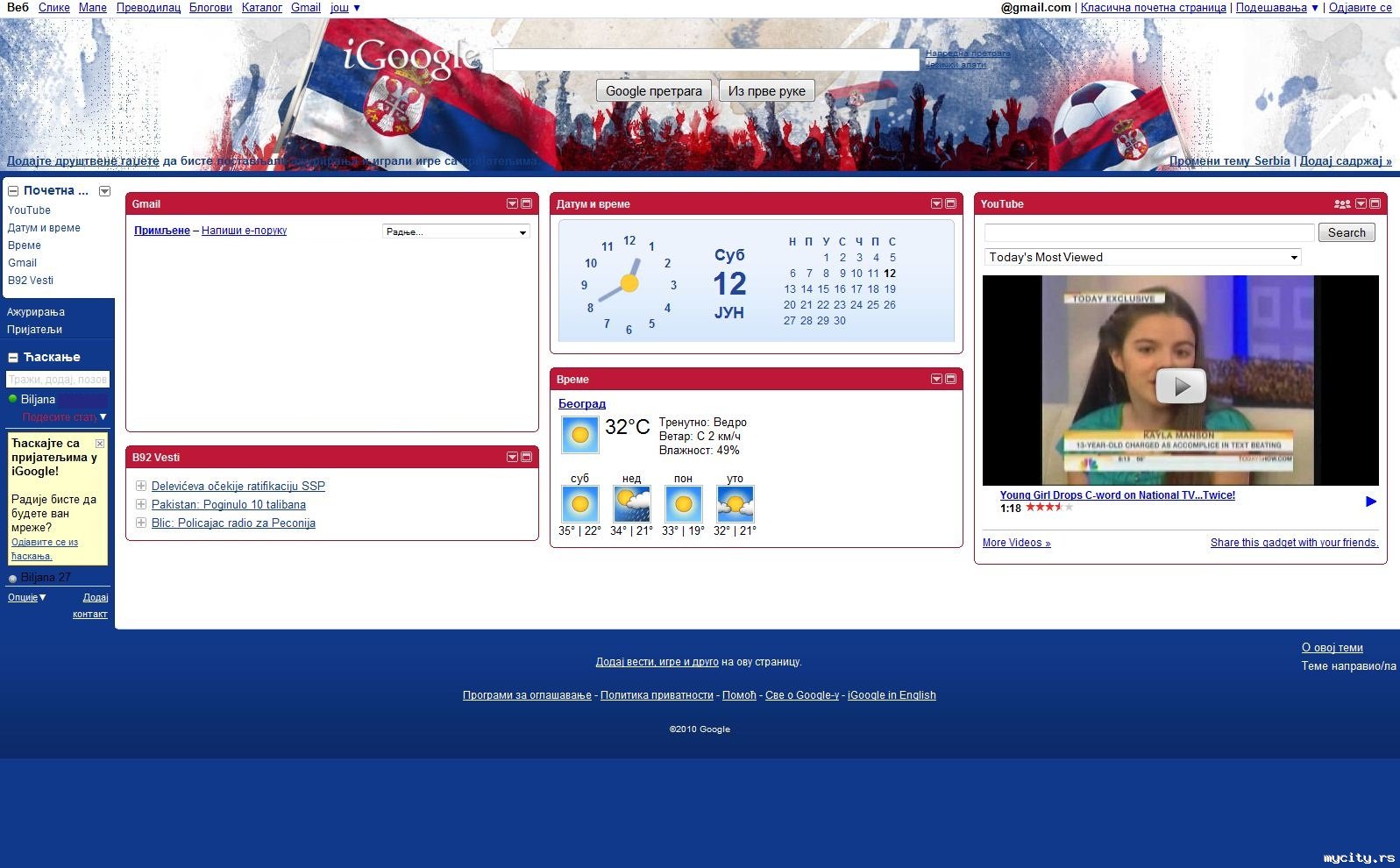Click the YouTube gadget share-with-friends icon
The image size is (1400, 868).
(x=1342, y=203)
